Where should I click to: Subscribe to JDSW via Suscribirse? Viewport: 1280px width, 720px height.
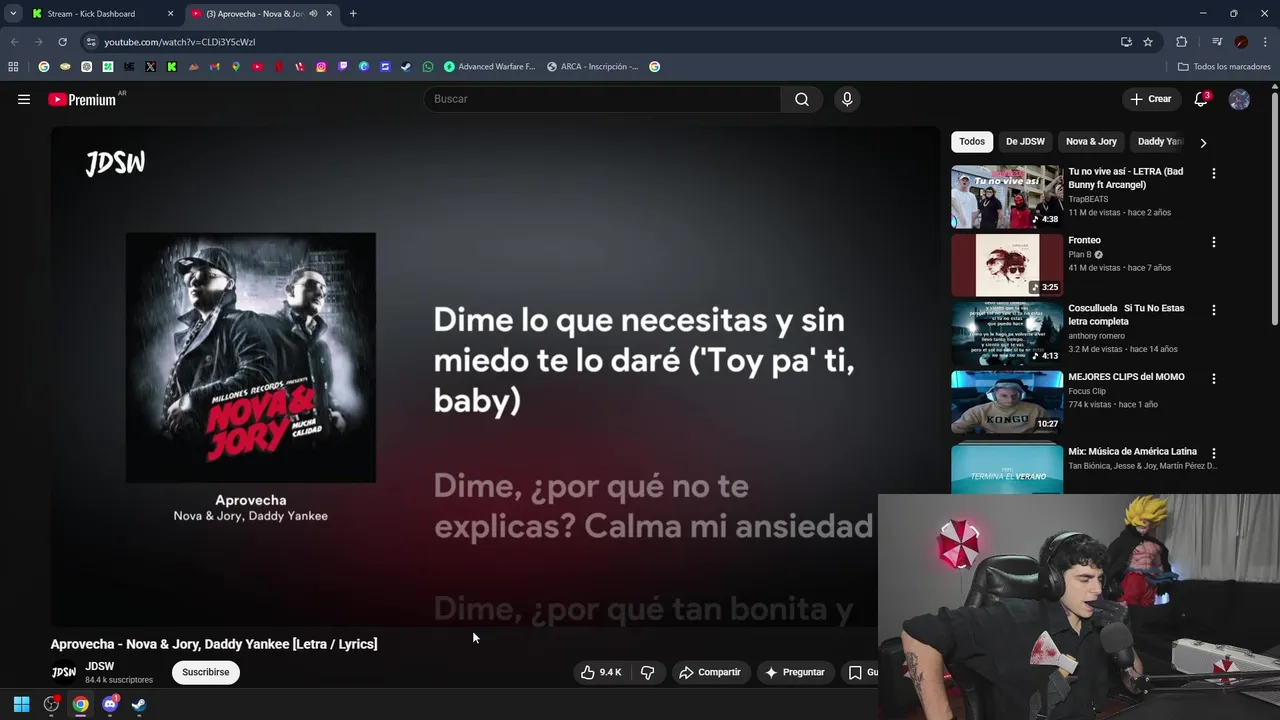coord(206,672)
